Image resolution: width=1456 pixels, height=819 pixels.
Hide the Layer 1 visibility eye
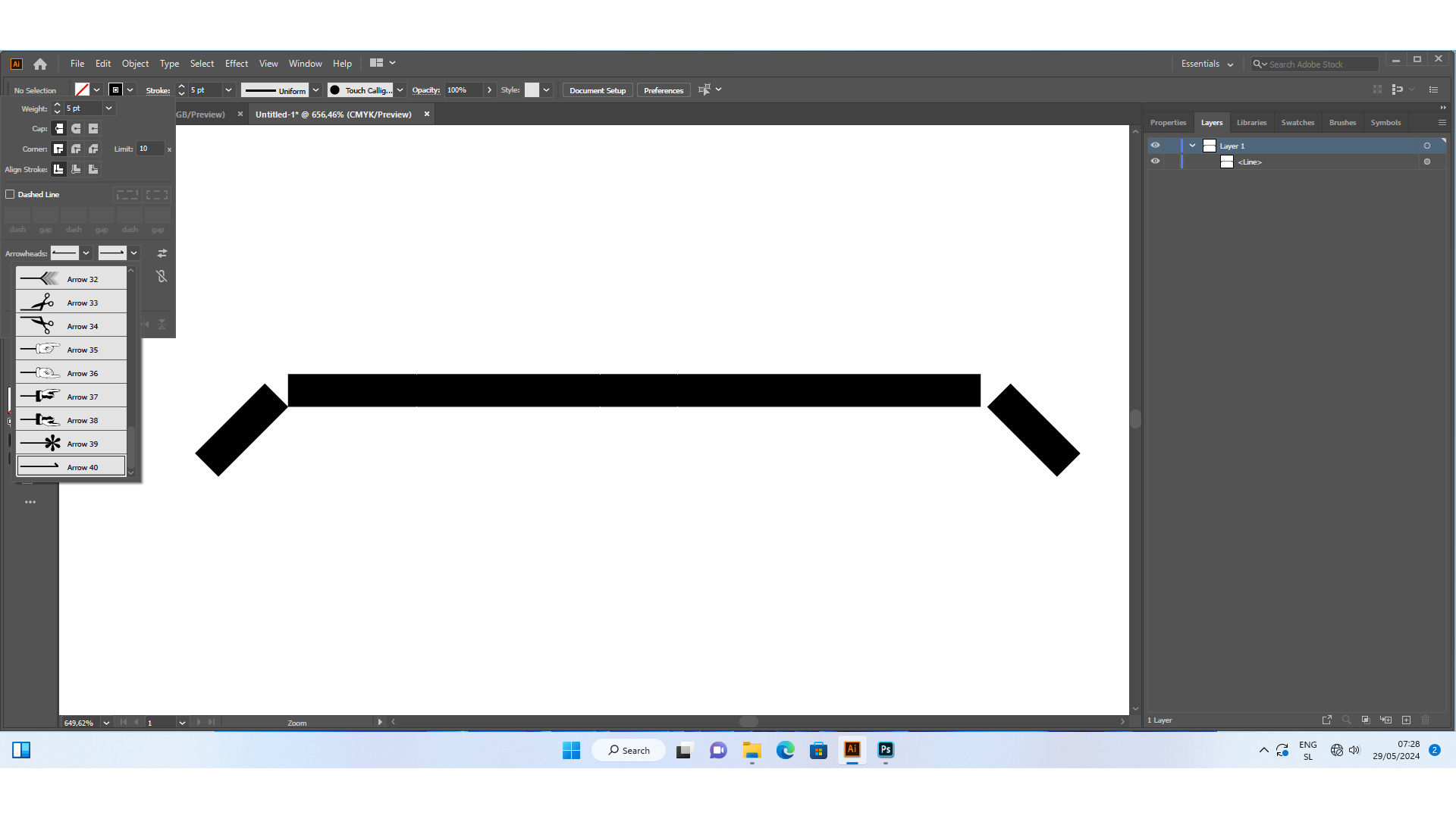point(1156,145)
